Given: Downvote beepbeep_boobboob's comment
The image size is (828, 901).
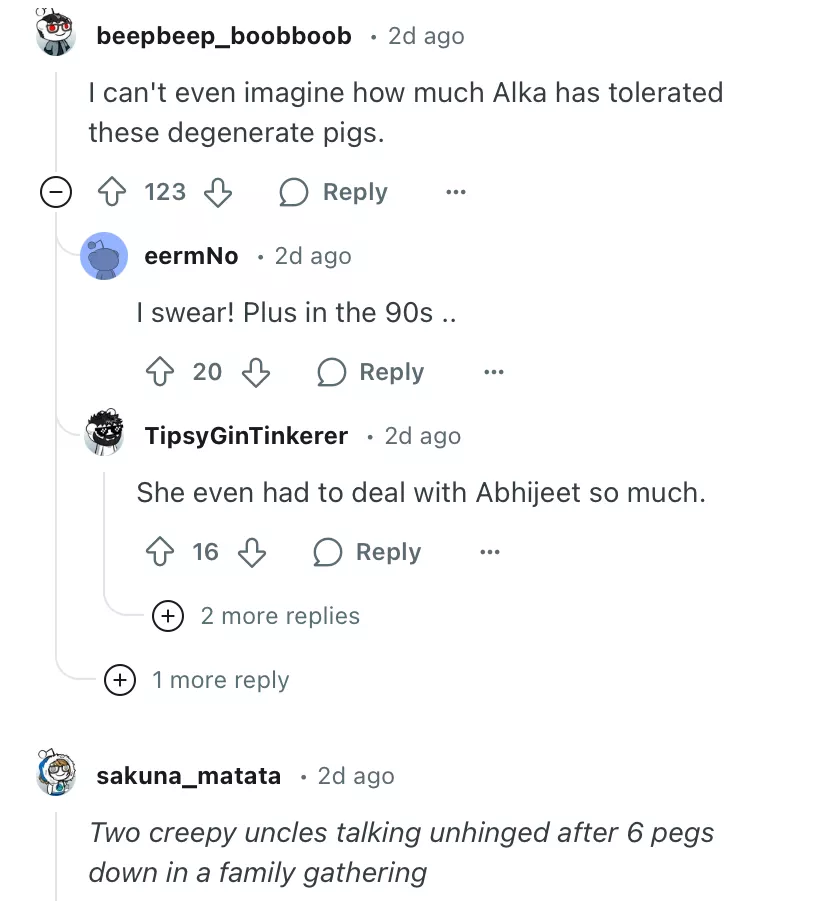Looking at the screenshot, I should click(x=218, y=192).
